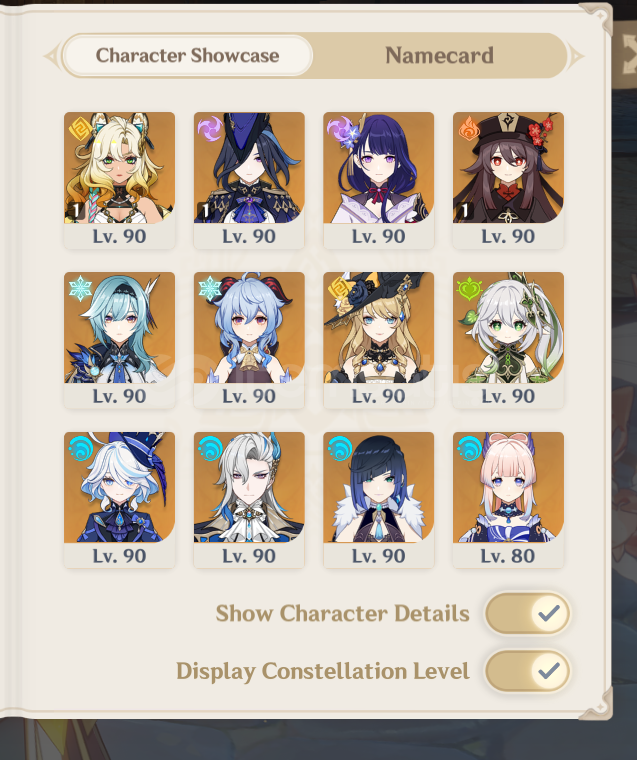The image size is (637, 760).
Task: Click the left arrow beside the tabs
Action: coord(51,56)
